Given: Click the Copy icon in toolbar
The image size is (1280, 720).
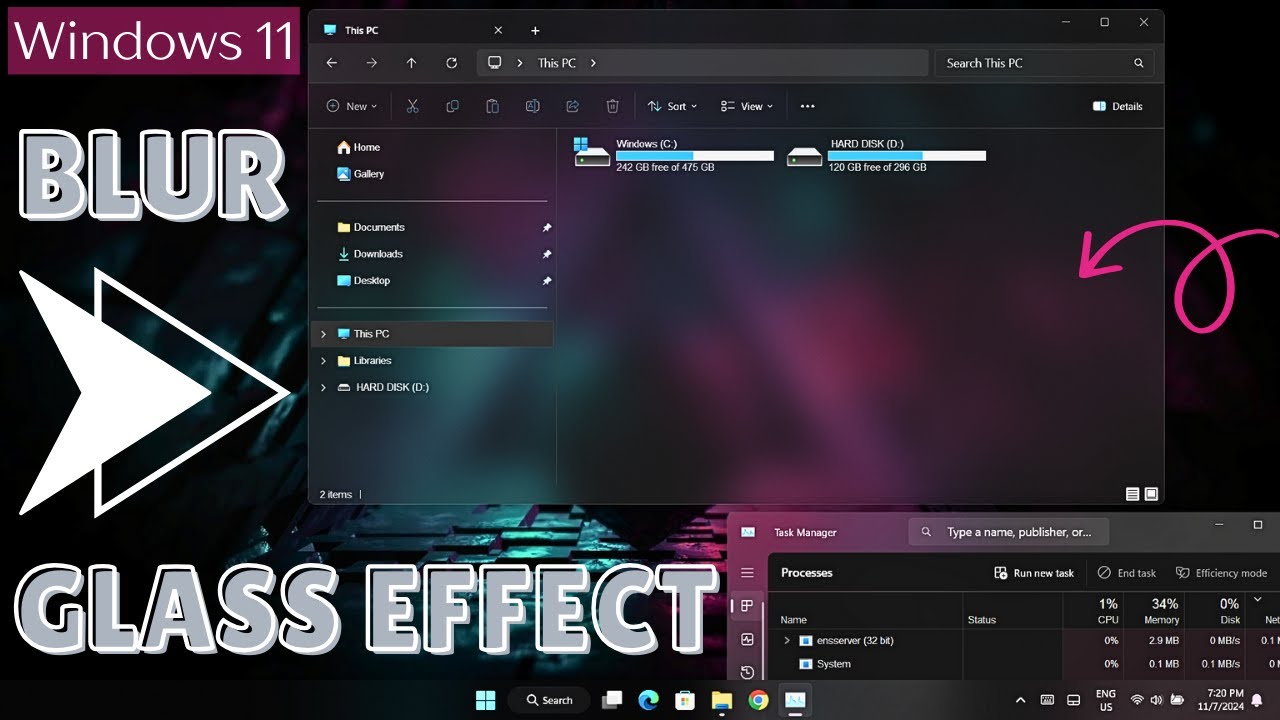Looking at the screenshot, I should point(452,106).
